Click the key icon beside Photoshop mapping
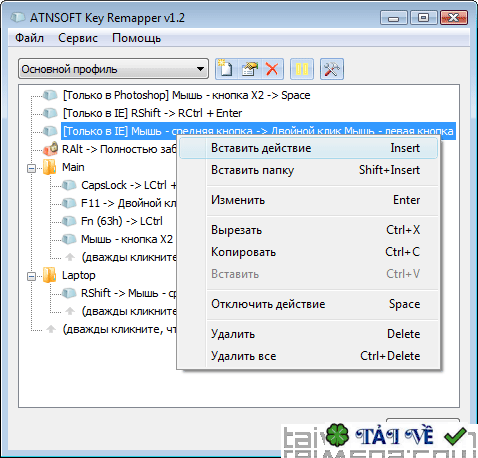 (50, 95)
